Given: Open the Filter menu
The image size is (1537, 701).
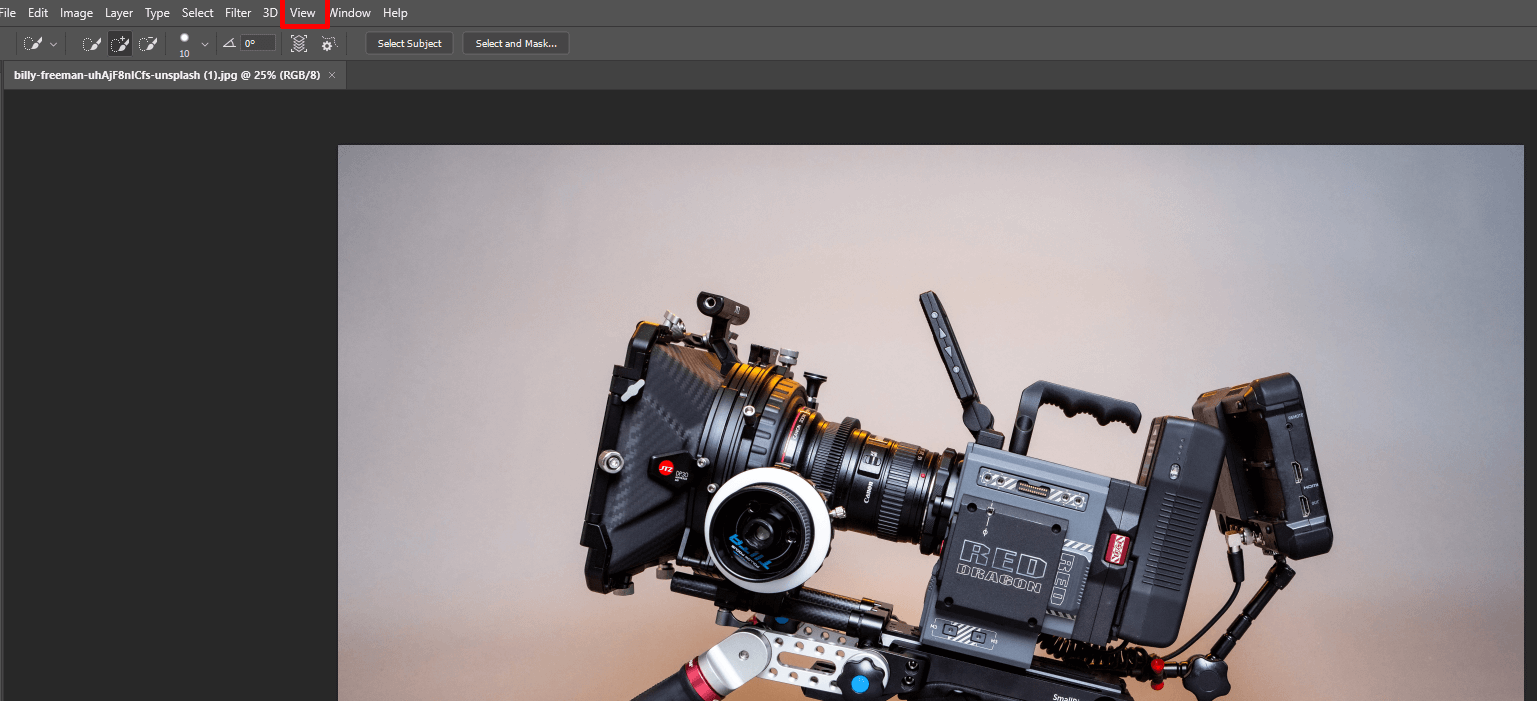Looking at the screenshot, I should pyautogui.click(x=238, y=13).
